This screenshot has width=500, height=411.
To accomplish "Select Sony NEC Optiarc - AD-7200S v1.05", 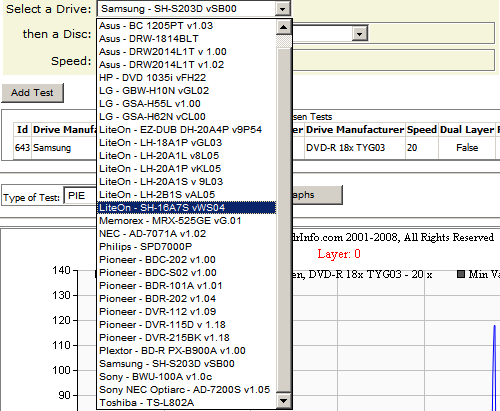I will click(187, 390).
